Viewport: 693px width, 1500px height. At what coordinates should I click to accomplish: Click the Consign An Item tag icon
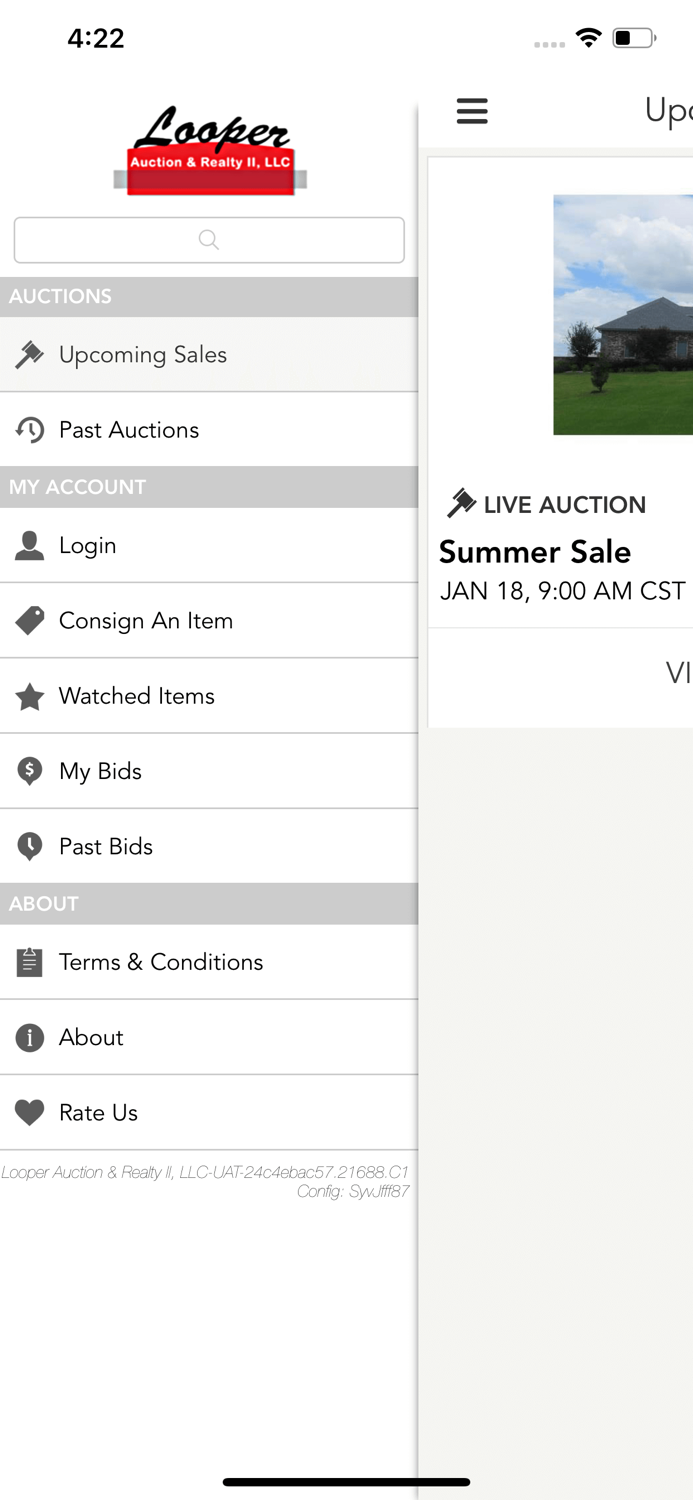[x=30, y=620]
